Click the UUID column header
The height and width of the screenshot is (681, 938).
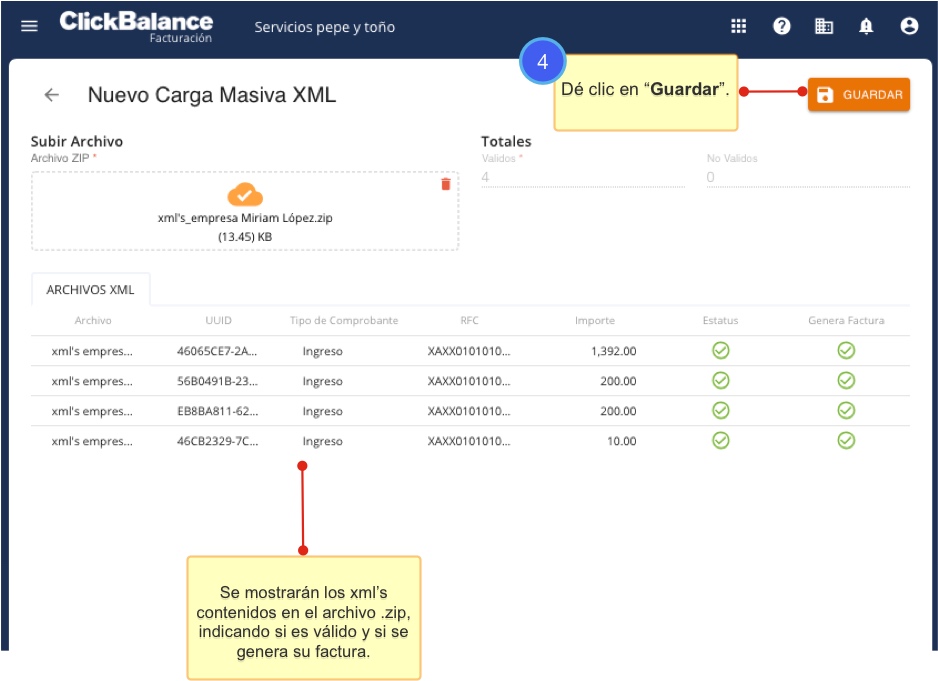coord(218,321)
